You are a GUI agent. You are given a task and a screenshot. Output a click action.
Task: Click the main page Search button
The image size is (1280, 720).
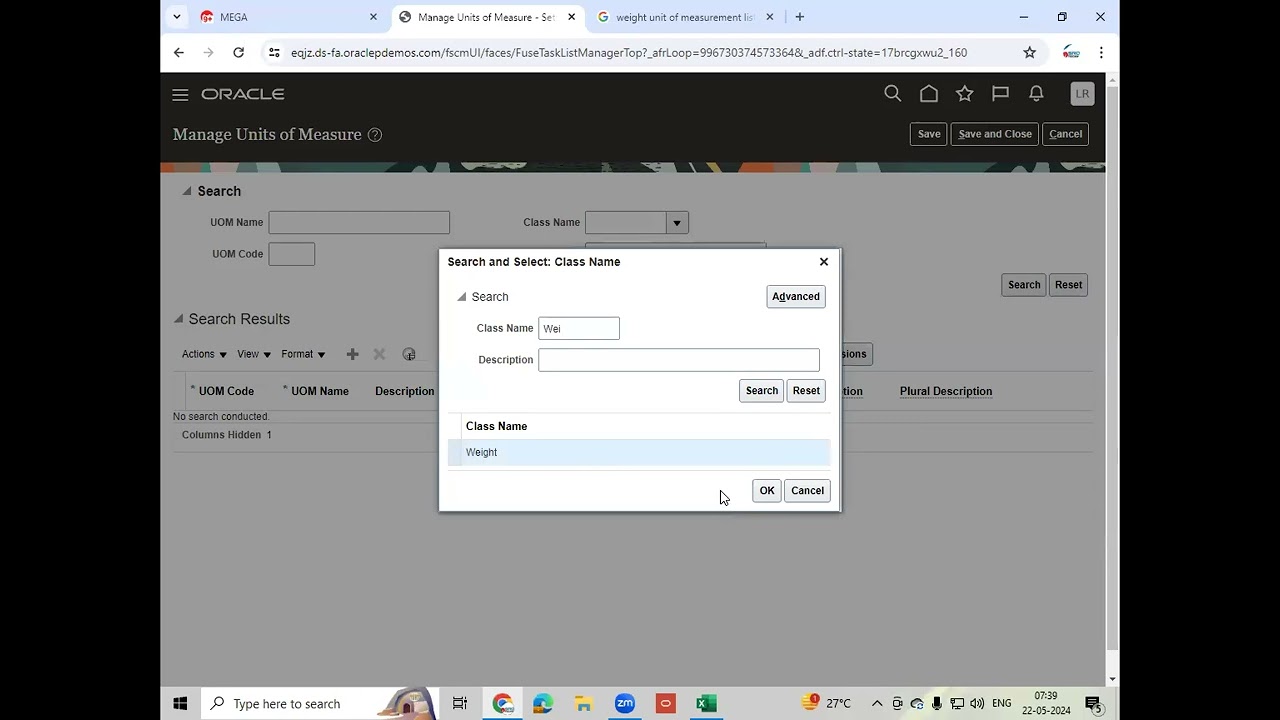click(x=1024, y=285)
